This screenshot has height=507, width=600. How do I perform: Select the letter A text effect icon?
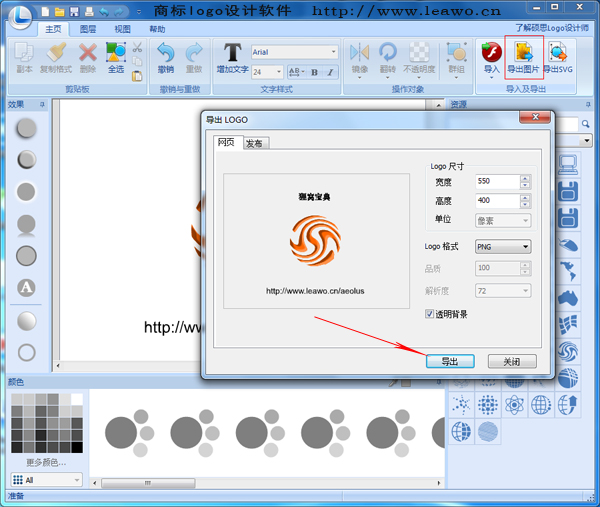(26, 287)
